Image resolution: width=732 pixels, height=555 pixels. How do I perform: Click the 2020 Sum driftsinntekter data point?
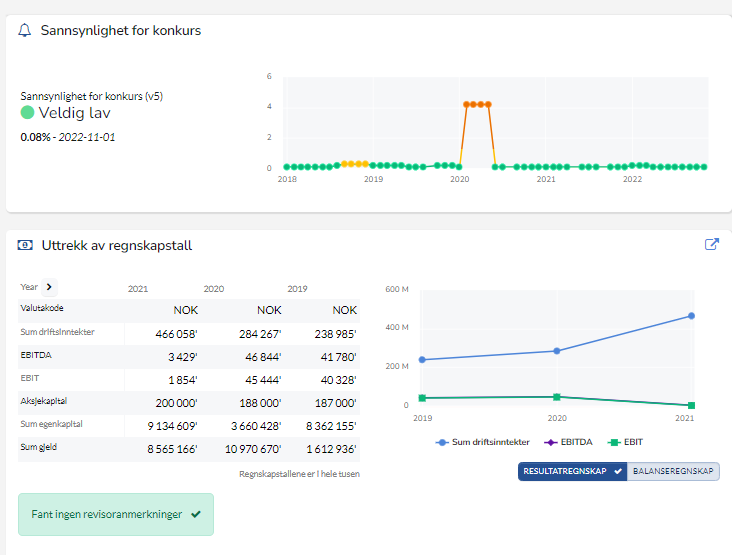[557, 351]
